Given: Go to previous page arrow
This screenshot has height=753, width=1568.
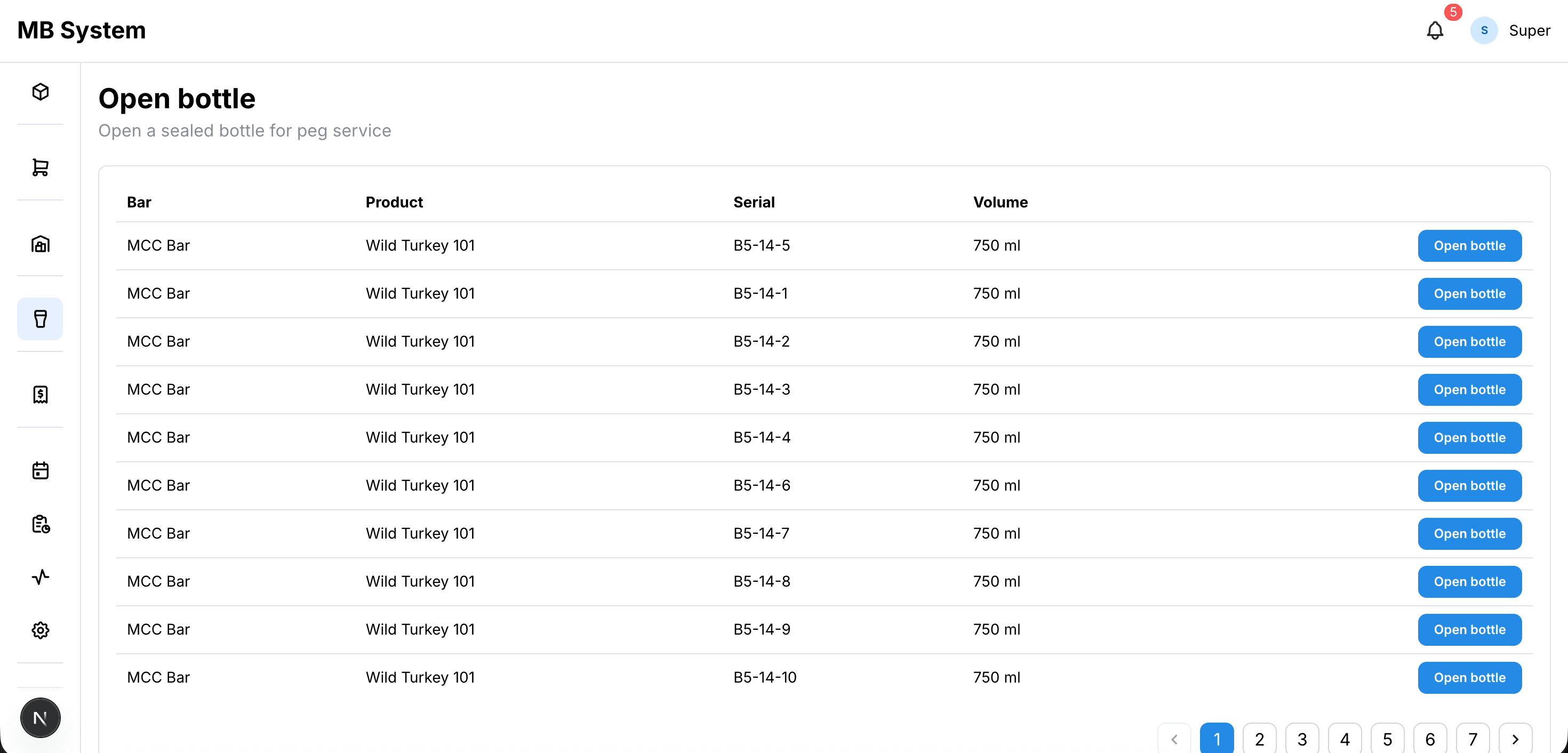Looking at the screenshot, I should 1174,739.
